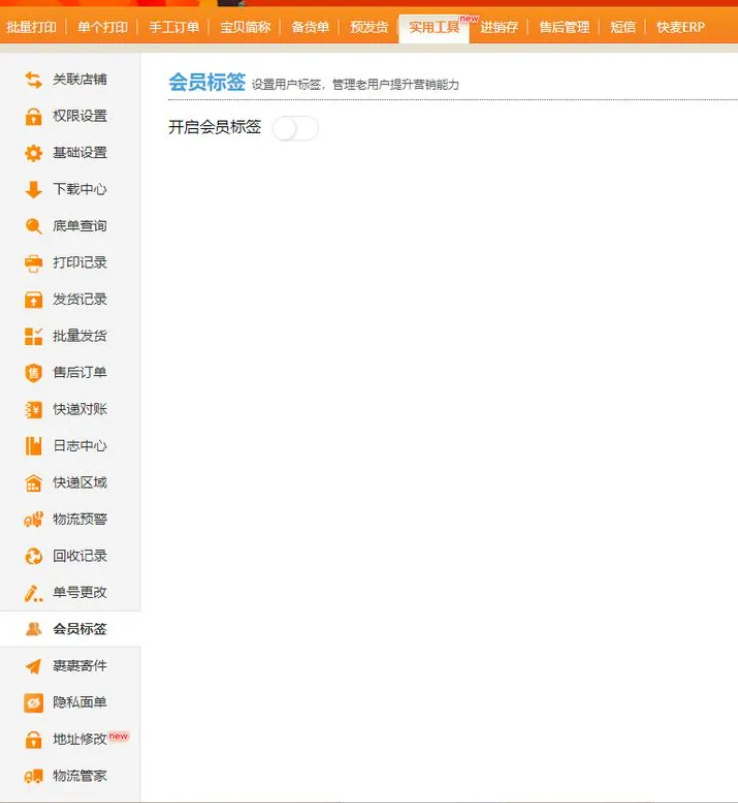Click the 发货记录 box icon
This screenshot has height=803, width=738.
(x=33, y=300)
